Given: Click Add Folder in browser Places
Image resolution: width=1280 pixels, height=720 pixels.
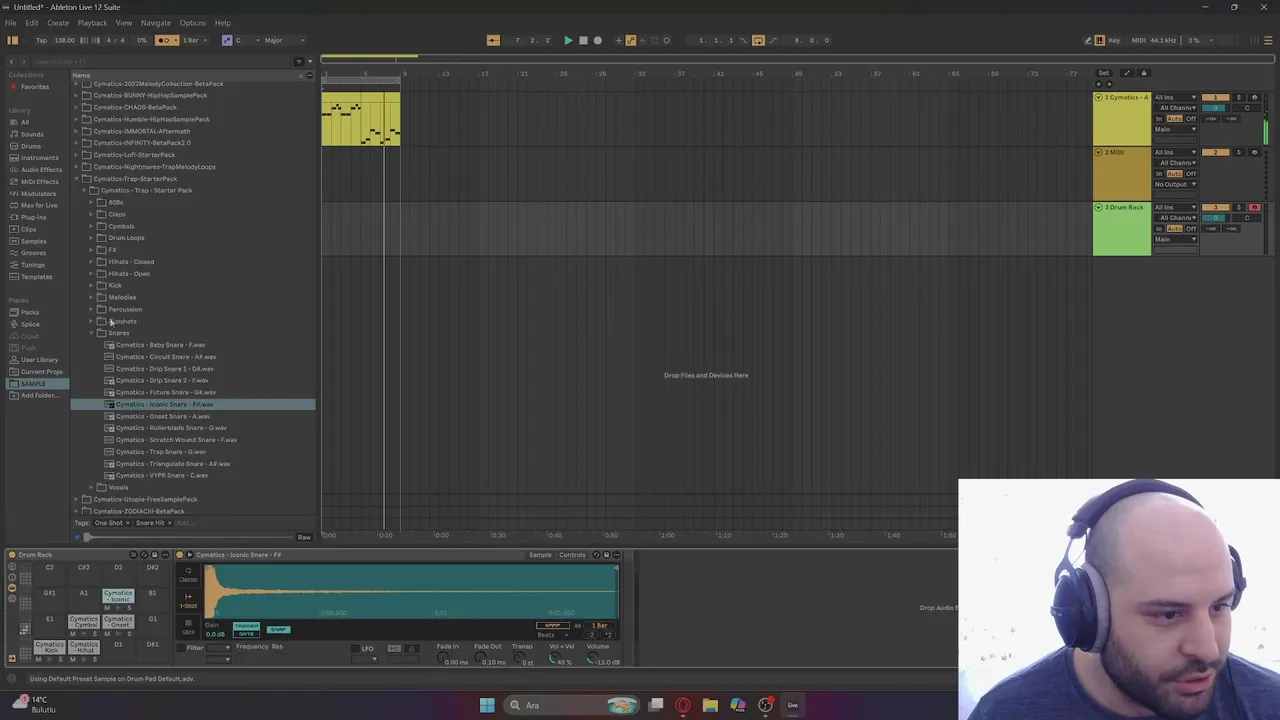Looking at the screenshot, I should click(39, 396).
